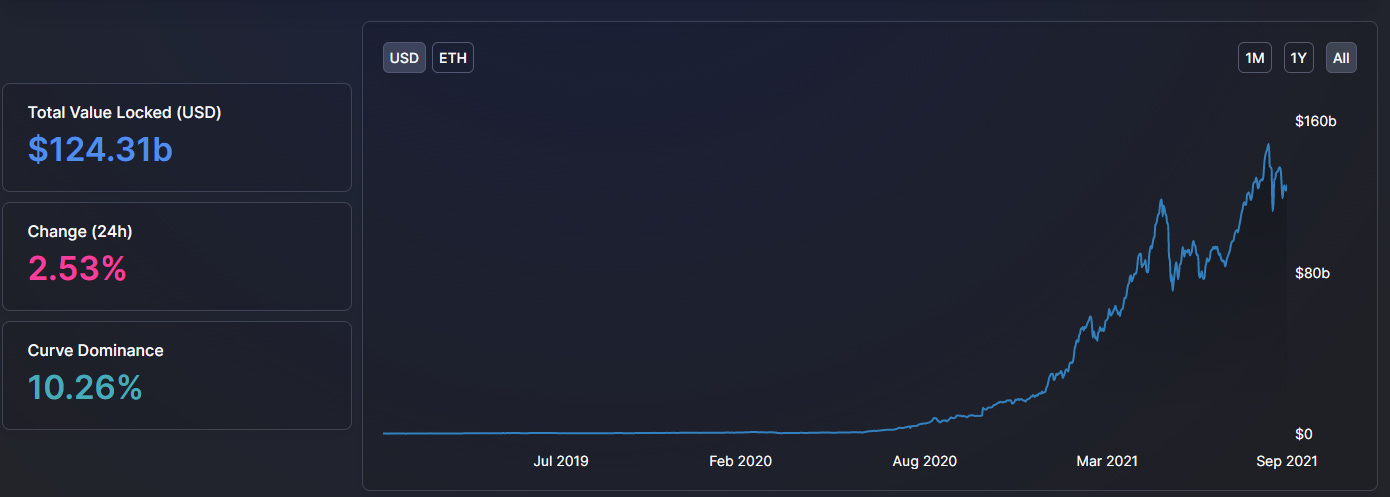Screen dimensions: 1390x497
Task: Select the 1M time range
Action: click(x=1254, y=58)
